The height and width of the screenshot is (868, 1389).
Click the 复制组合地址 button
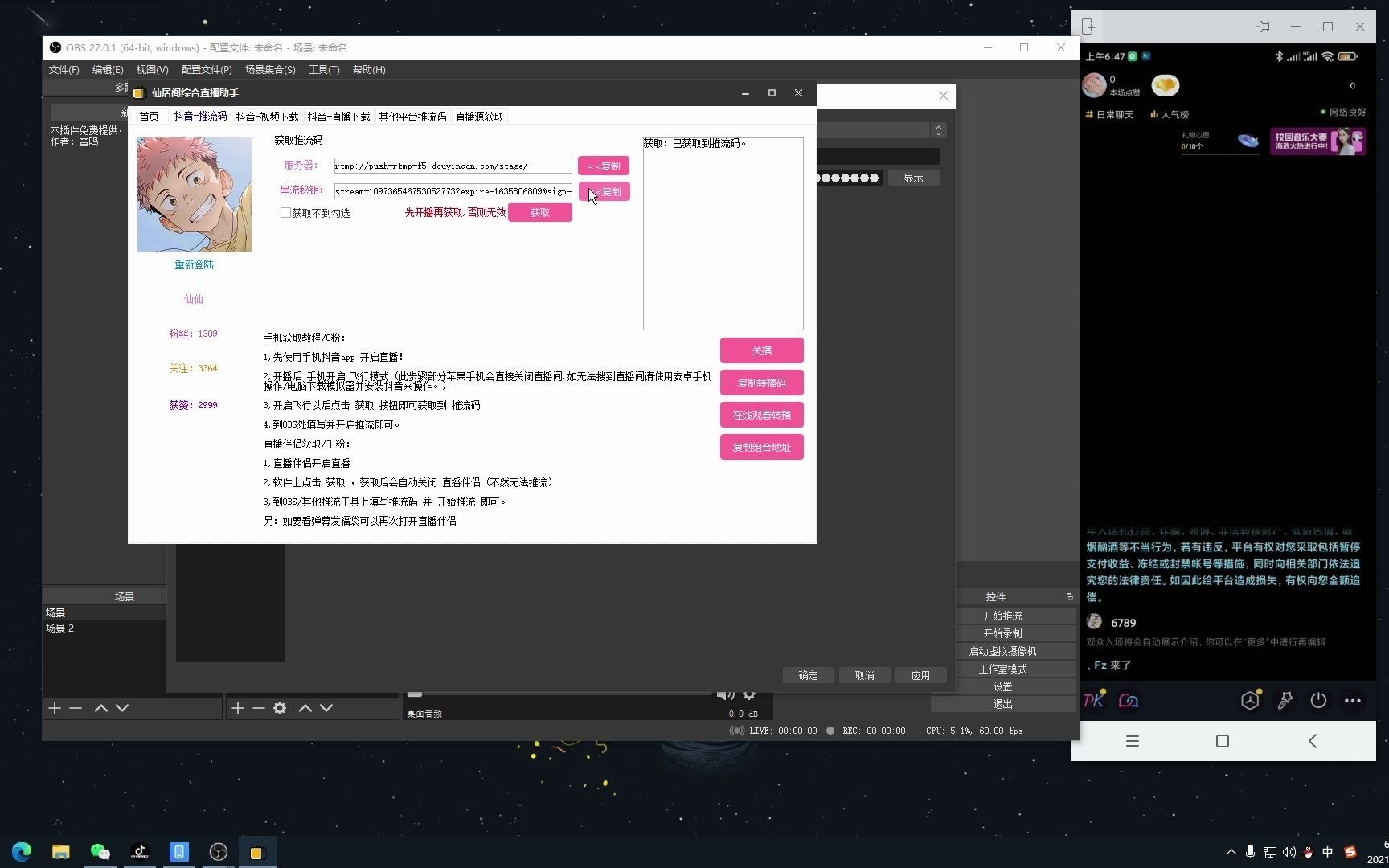coord(762,447)
